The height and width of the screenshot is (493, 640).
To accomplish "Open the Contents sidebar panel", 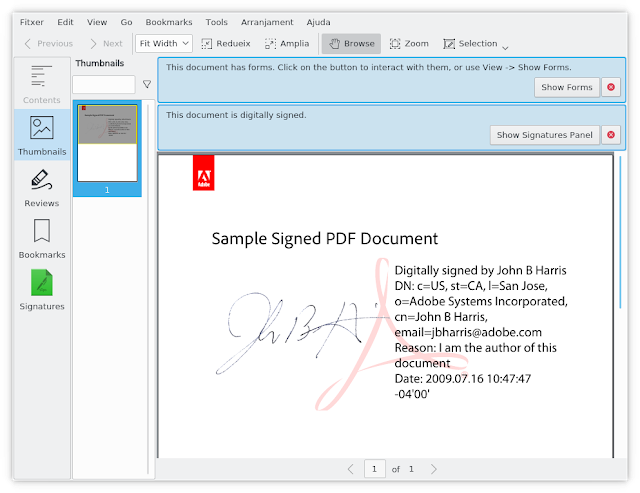I will coord(42,84).
